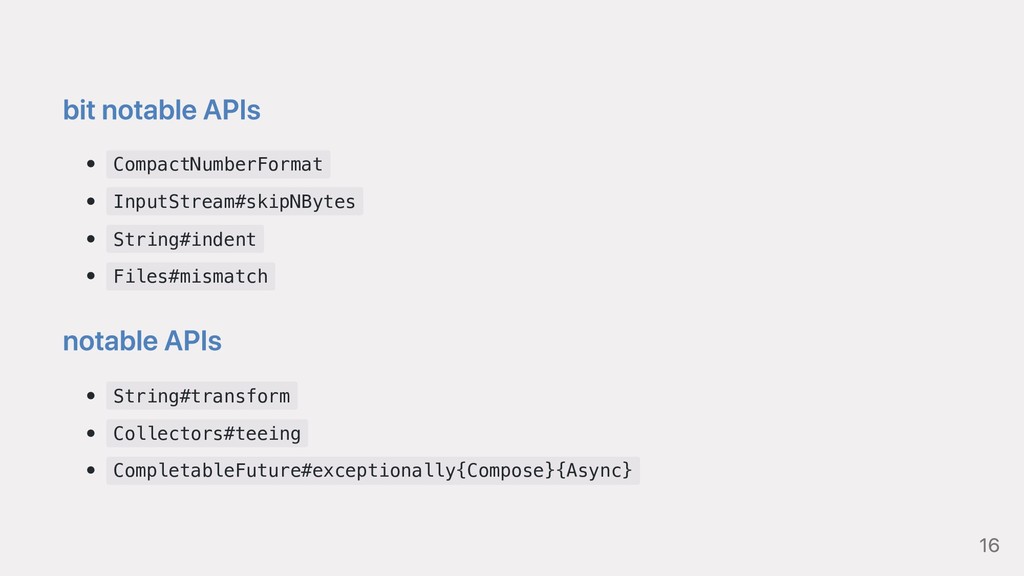Select the String#transform code label
This screenshot has height=576, width=1024.
coord(202,396)
